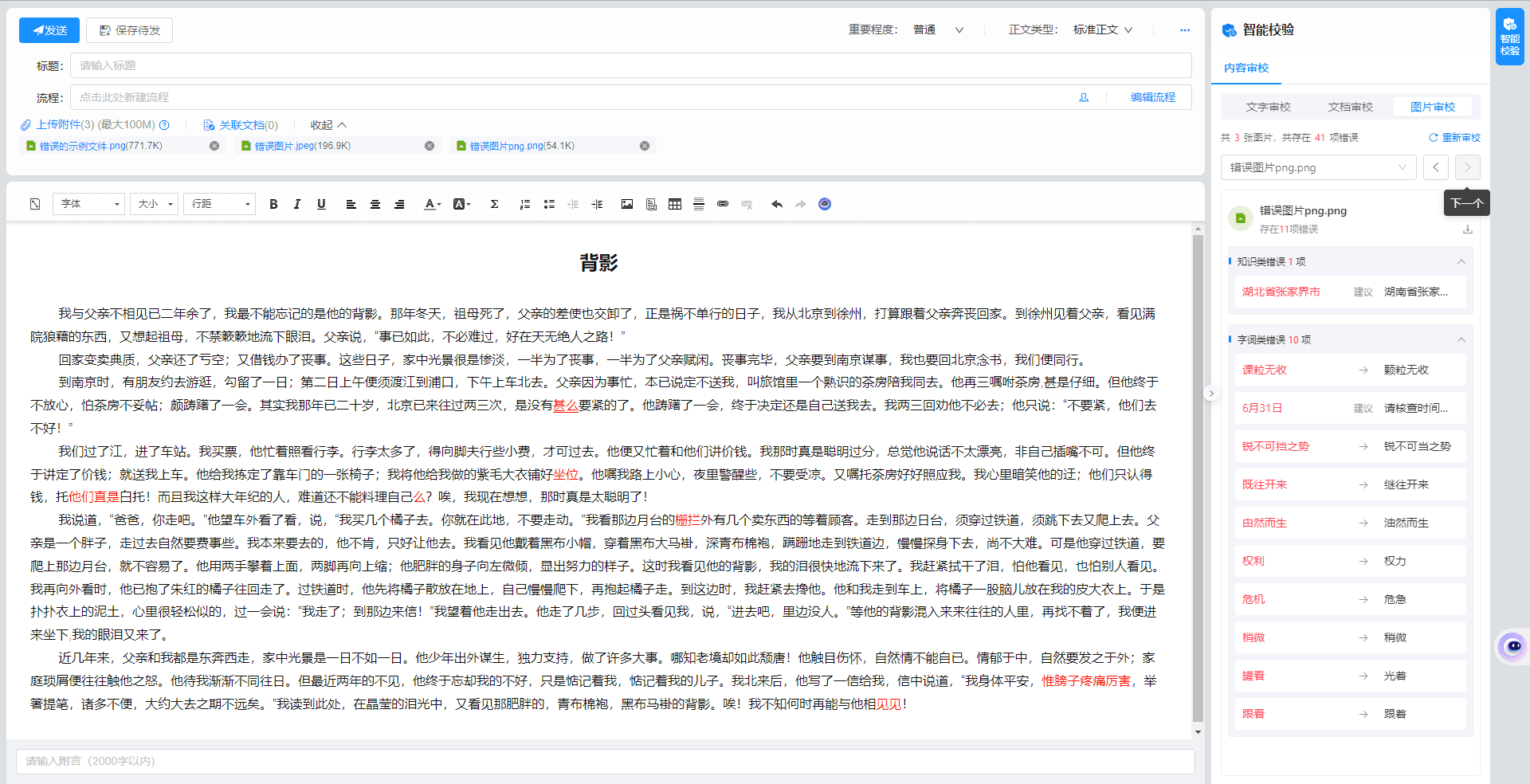Click 保存待发 to save the draft
Screen dimensions: 1530x784
pos(130,30)
